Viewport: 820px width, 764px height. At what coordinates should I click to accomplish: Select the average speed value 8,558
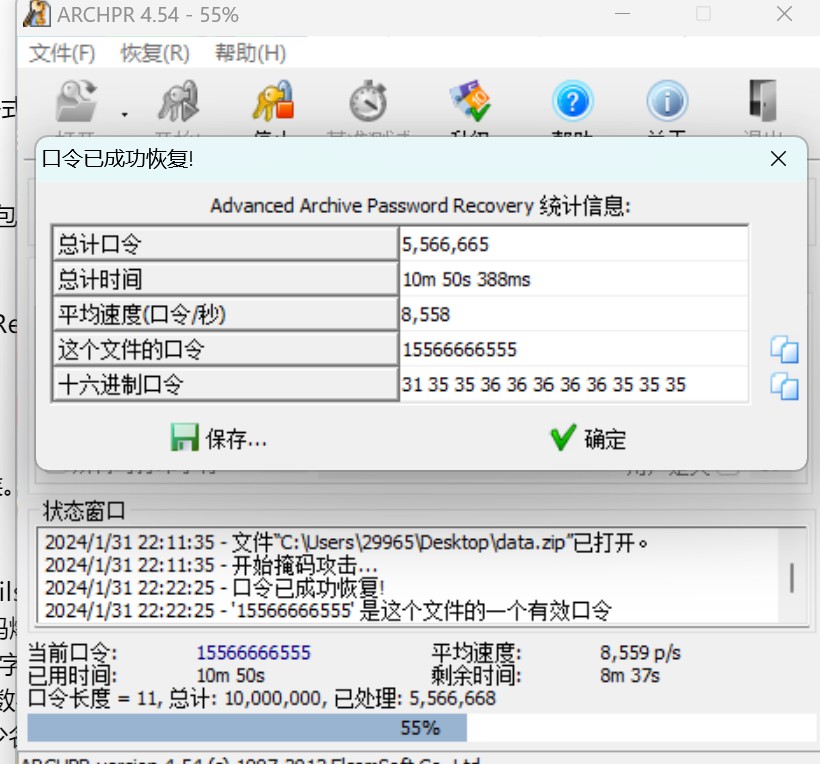(x=426, y=314)
